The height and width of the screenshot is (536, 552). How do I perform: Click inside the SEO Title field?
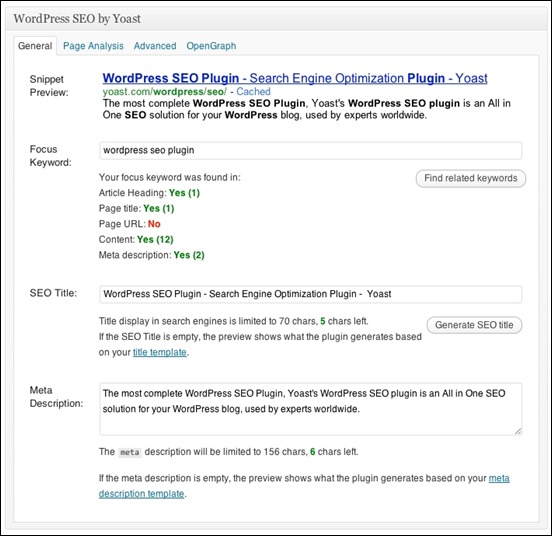click(x=310, y=294)
